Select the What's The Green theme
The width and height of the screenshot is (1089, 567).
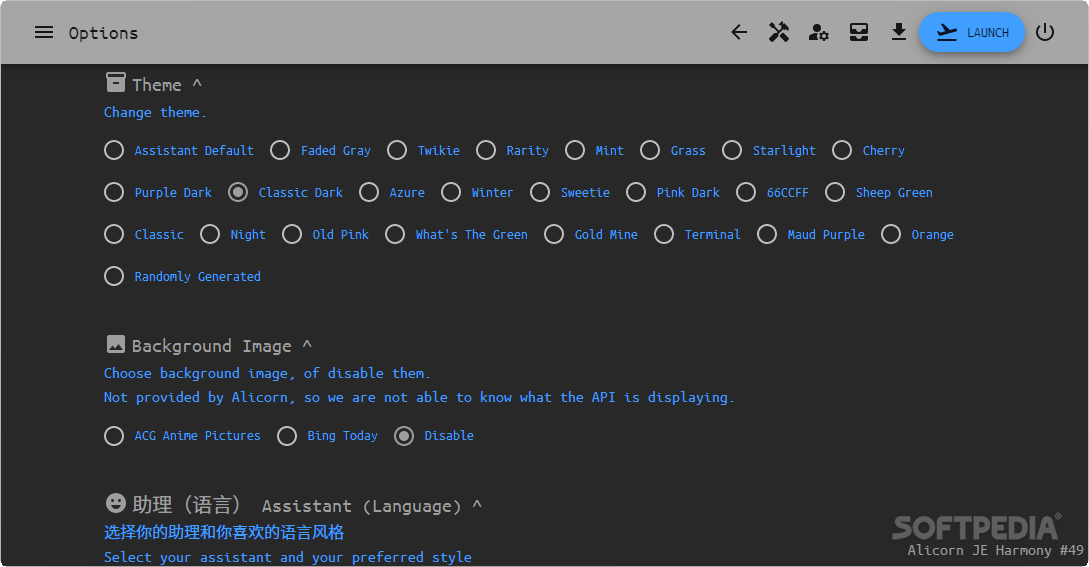point(395,234)
